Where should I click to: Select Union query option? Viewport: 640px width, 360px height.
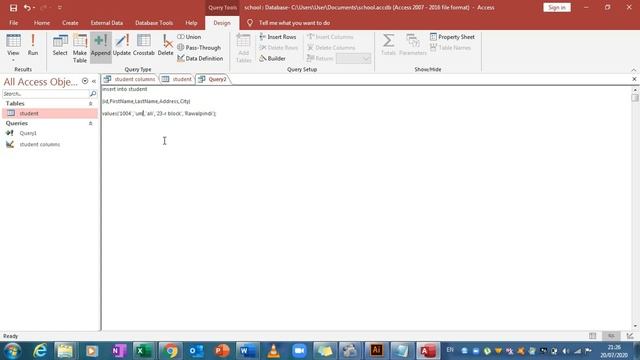(189, 37)
